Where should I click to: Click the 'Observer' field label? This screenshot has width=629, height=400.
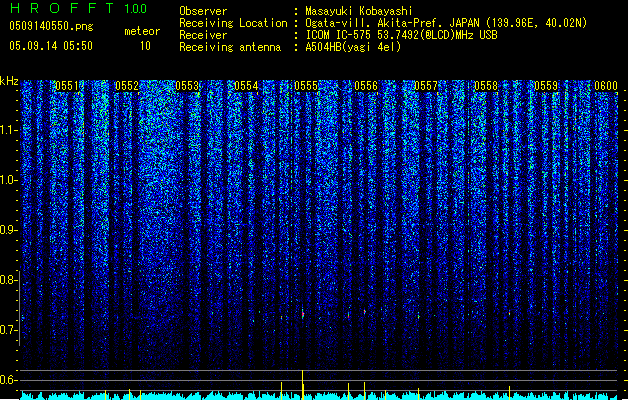tap(203, 11)
